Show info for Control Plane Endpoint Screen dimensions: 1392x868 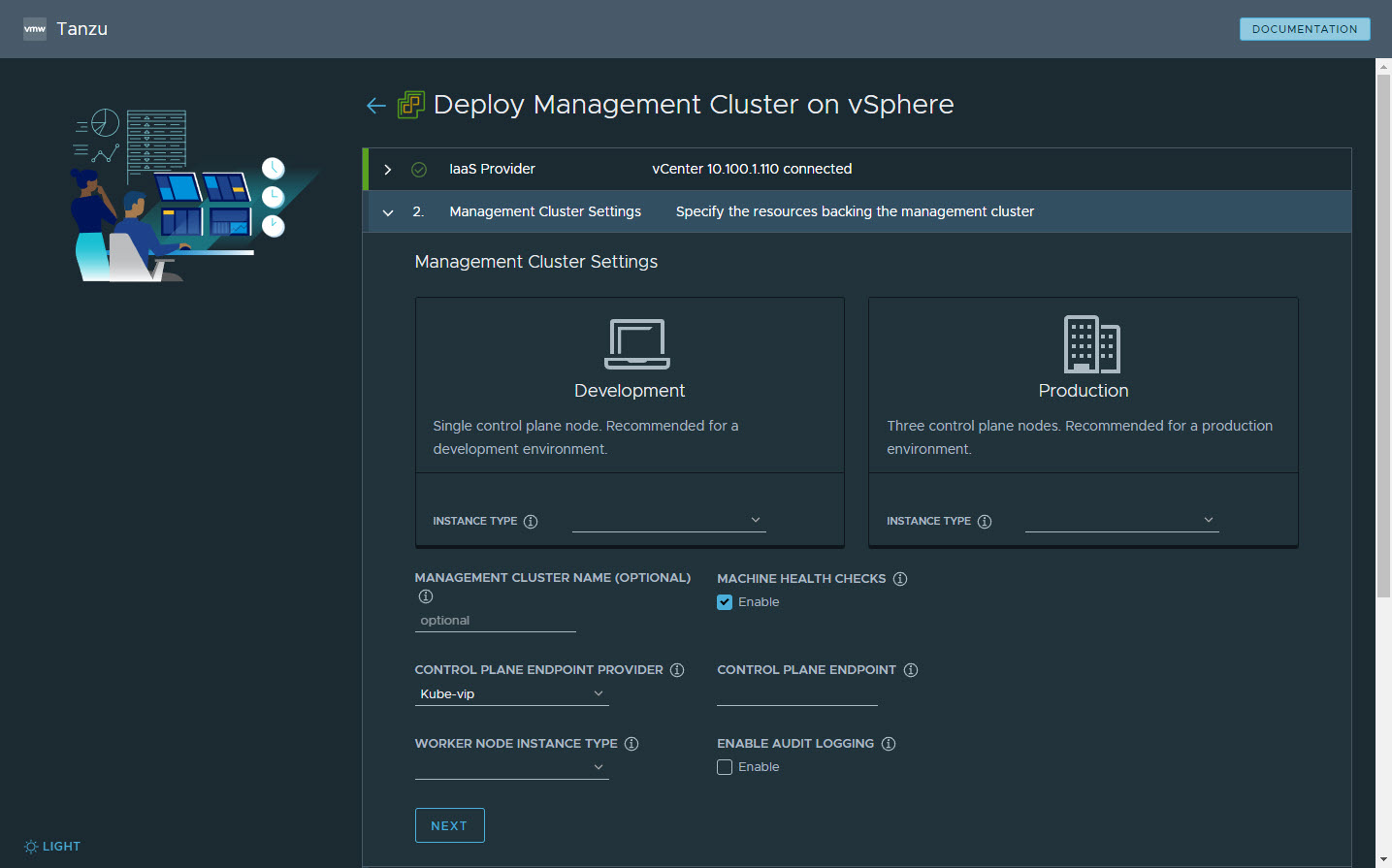click(911, 670)
